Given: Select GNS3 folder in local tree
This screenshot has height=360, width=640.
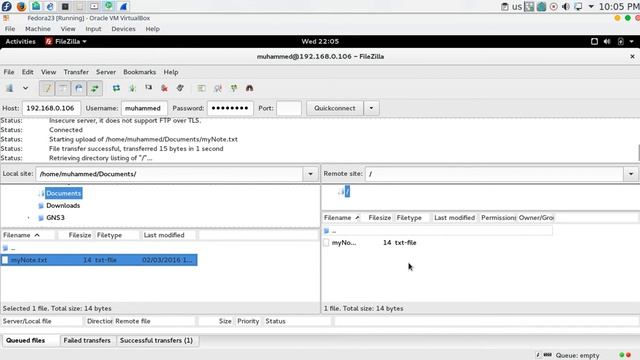Looking at the screenshot, I should [55, 218].
